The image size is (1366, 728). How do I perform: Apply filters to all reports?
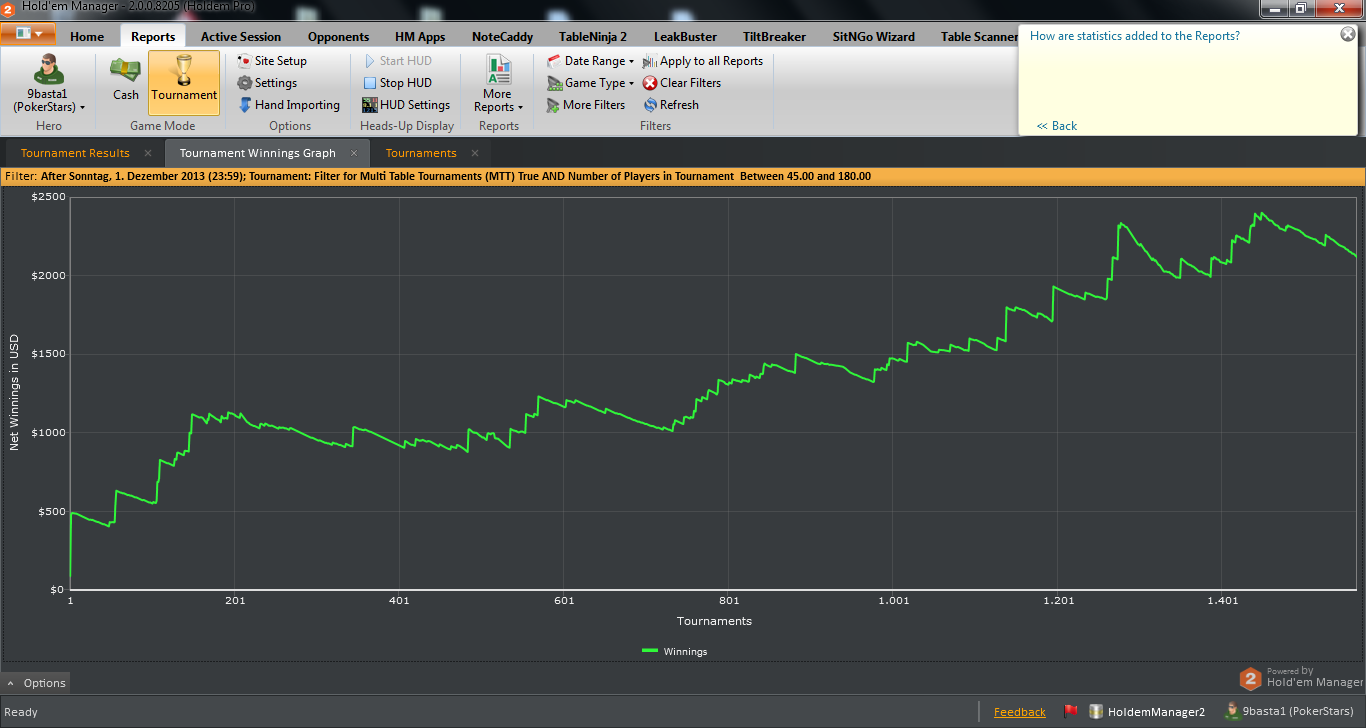tap(703, 61)
